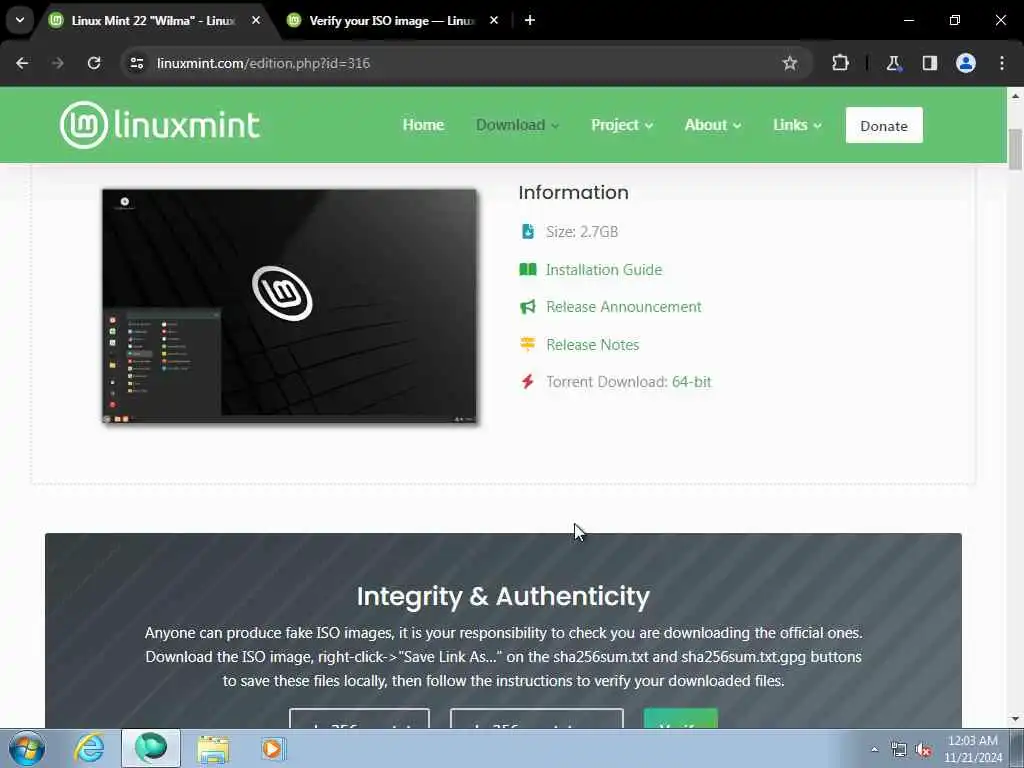
Task: Reload the Linux Mint page
Action: click(x=94, y=63)
